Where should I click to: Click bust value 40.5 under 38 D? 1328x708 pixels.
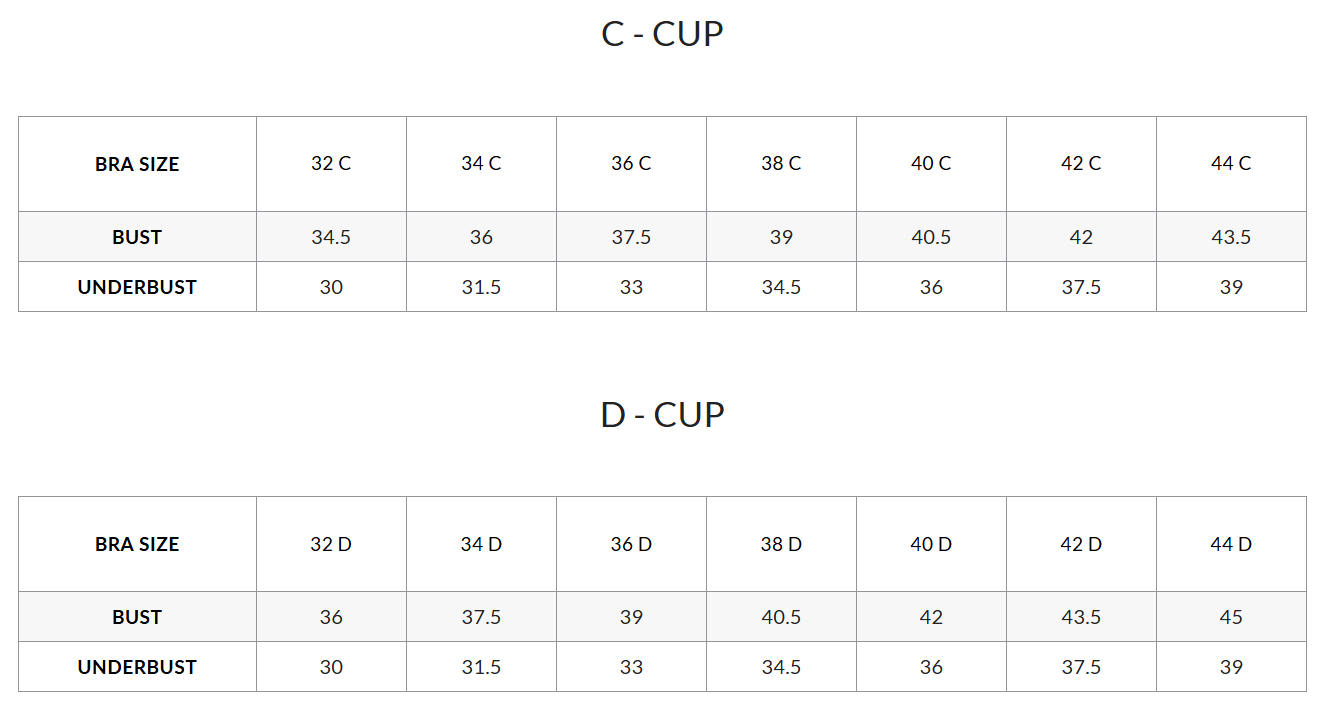tap(781, 617)
